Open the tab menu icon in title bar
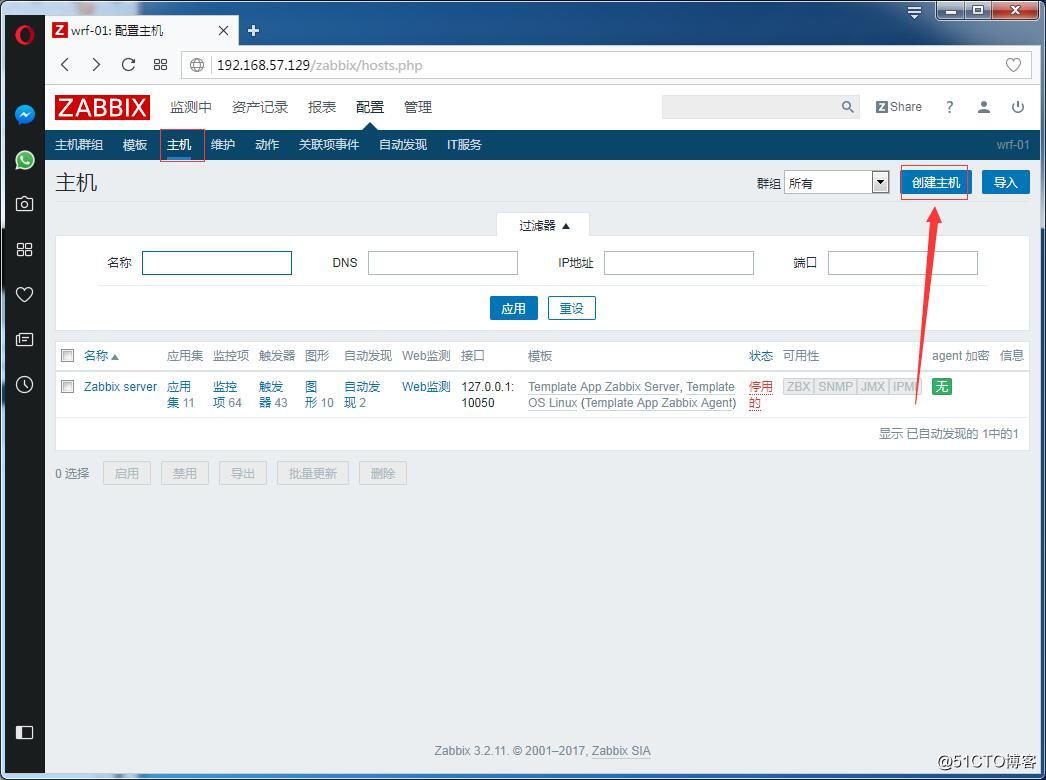This screenshot has width=1046, height=780. [x=914, y=12]
